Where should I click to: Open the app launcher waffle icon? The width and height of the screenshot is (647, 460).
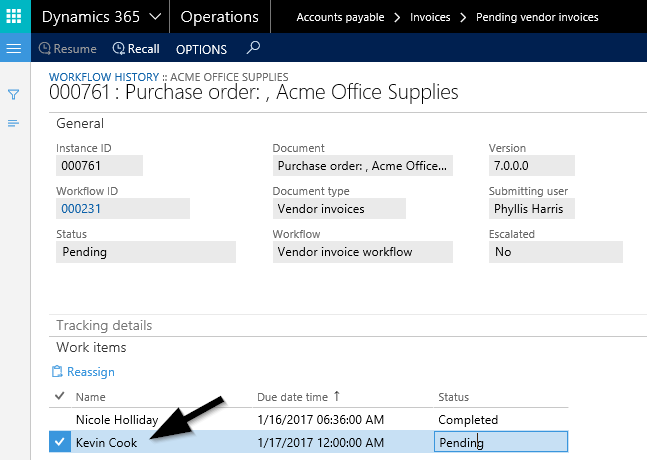pyautogui.click(x=14, y=17)
